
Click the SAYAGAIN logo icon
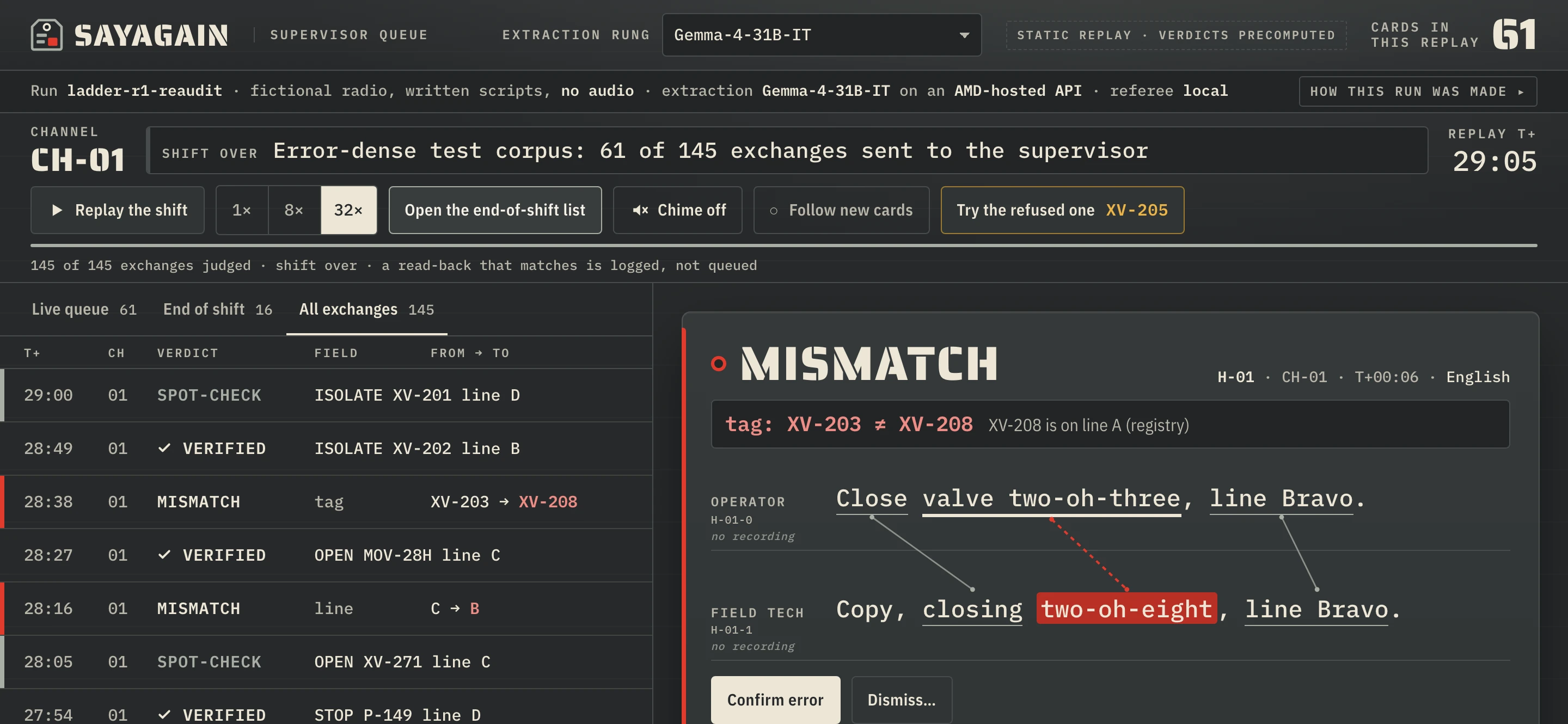[47, 35]
